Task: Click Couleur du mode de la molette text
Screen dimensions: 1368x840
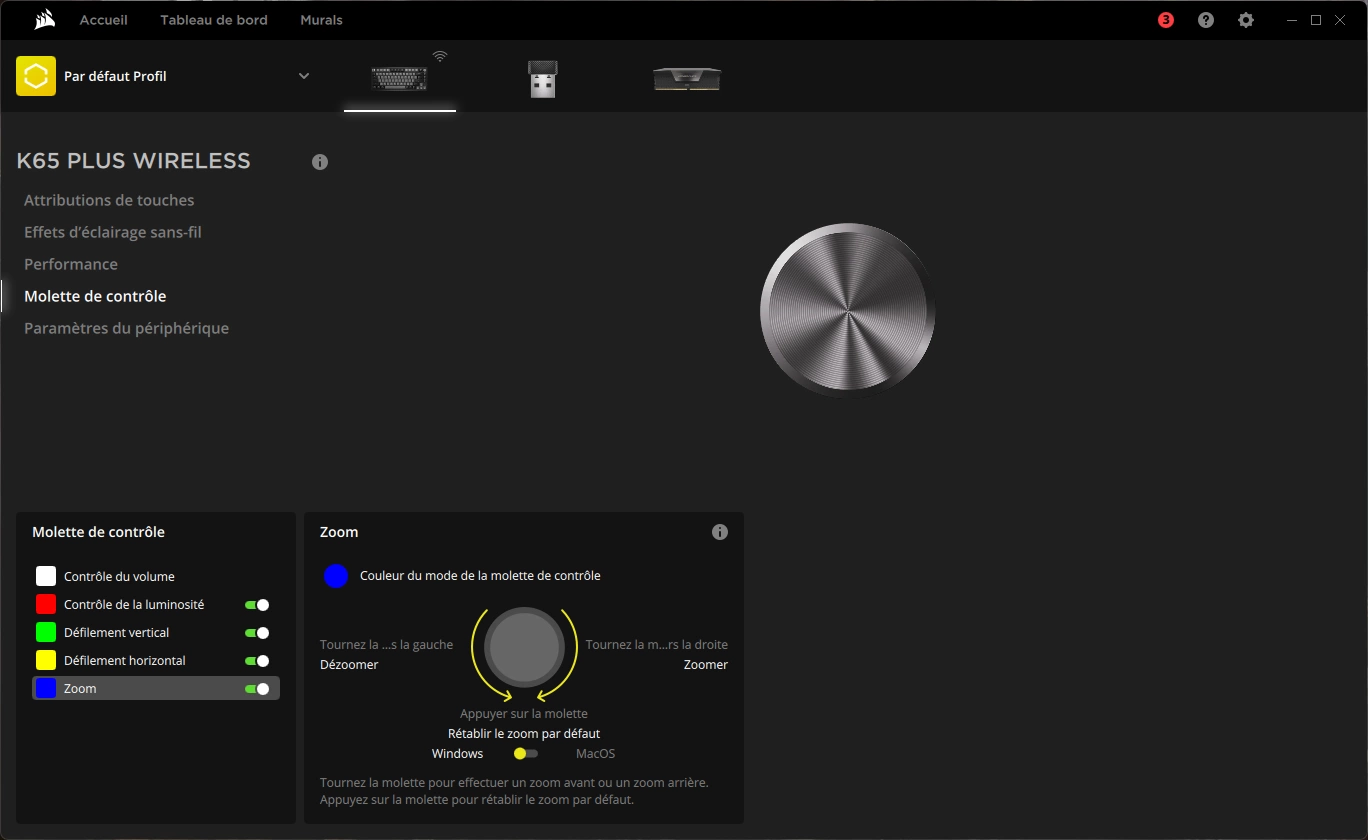Action: (x=480, y=576)
